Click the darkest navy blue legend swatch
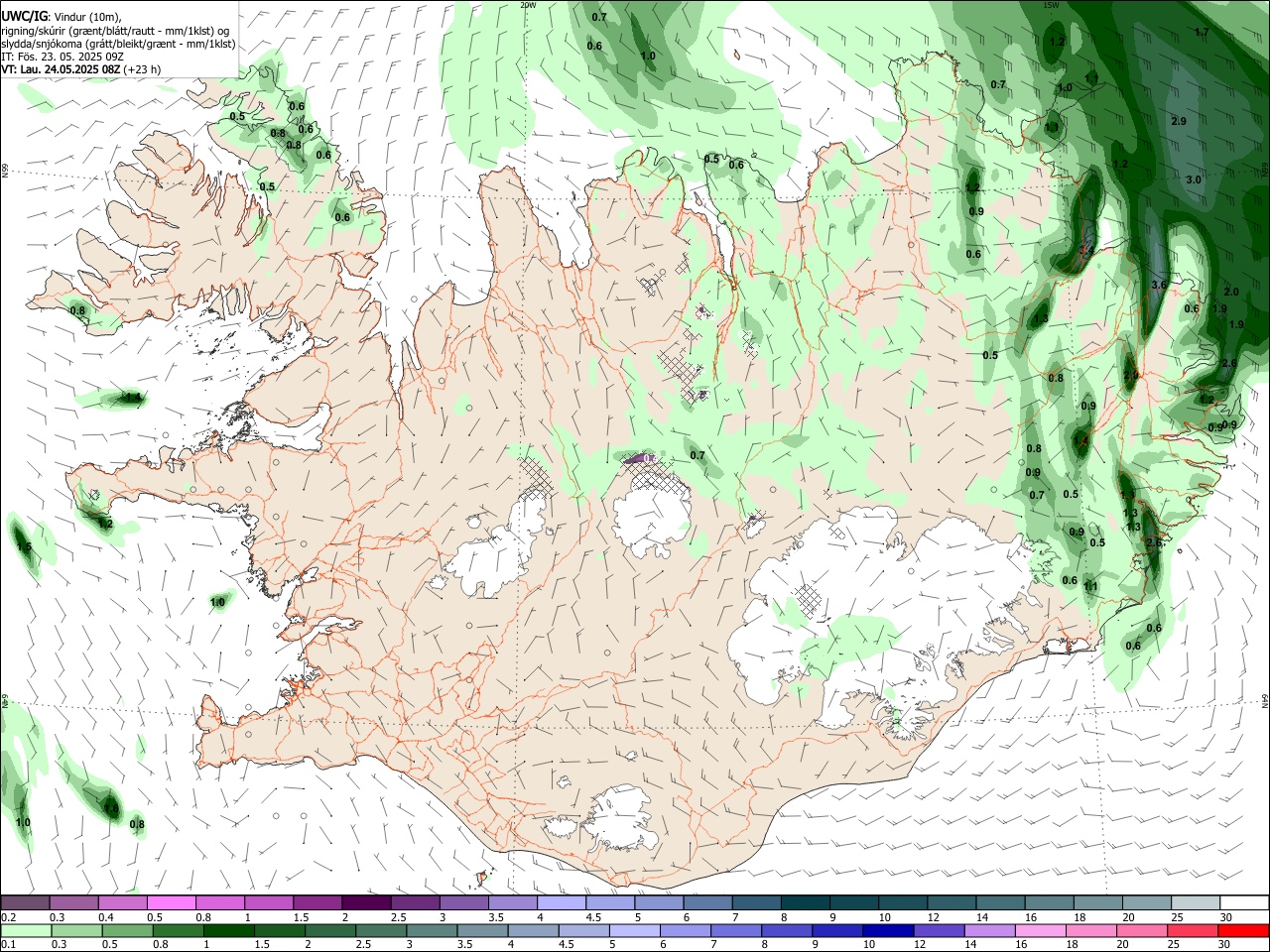 click(x=887, y=930)
